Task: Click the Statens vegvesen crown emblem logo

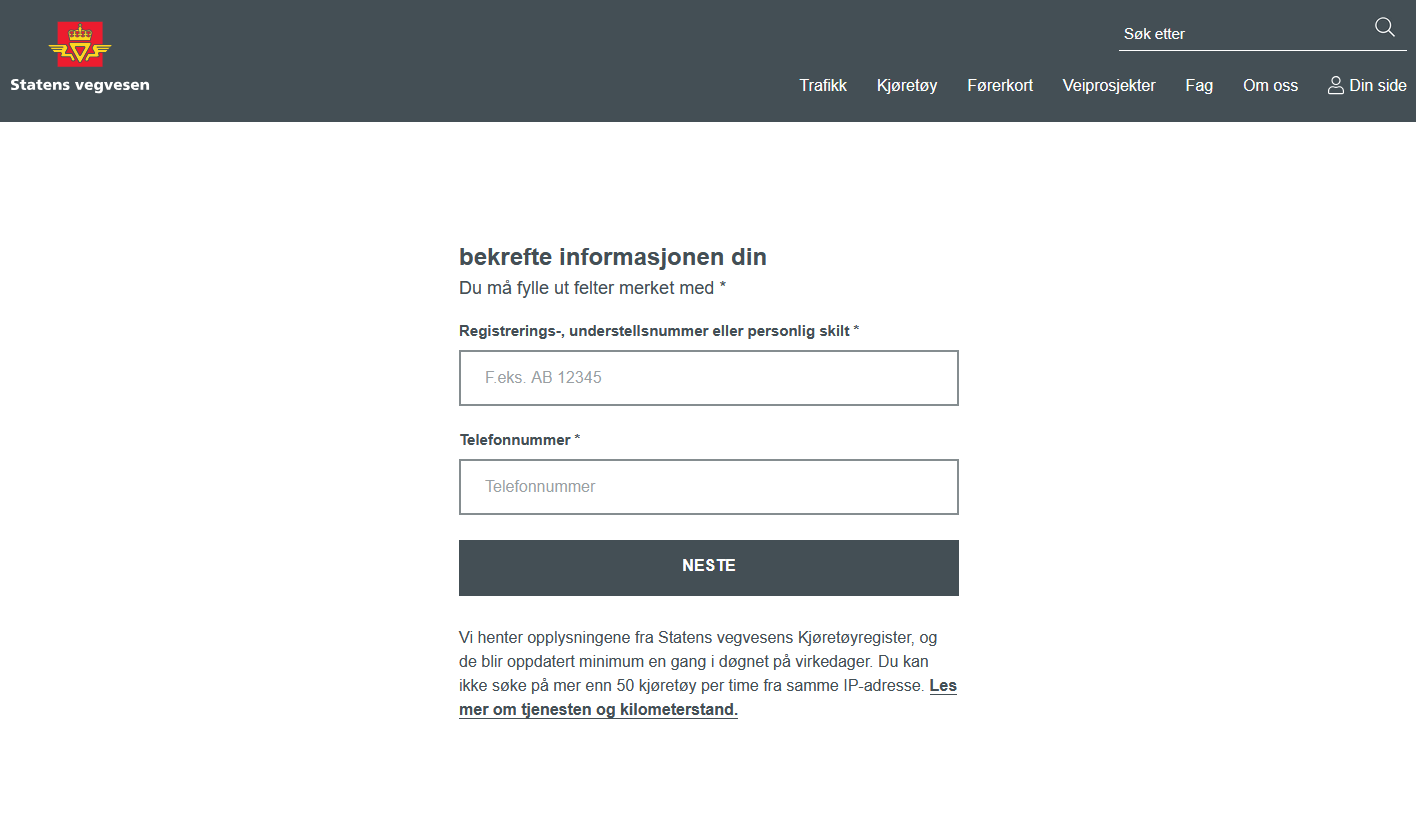Action: click(x=80, y=44)
